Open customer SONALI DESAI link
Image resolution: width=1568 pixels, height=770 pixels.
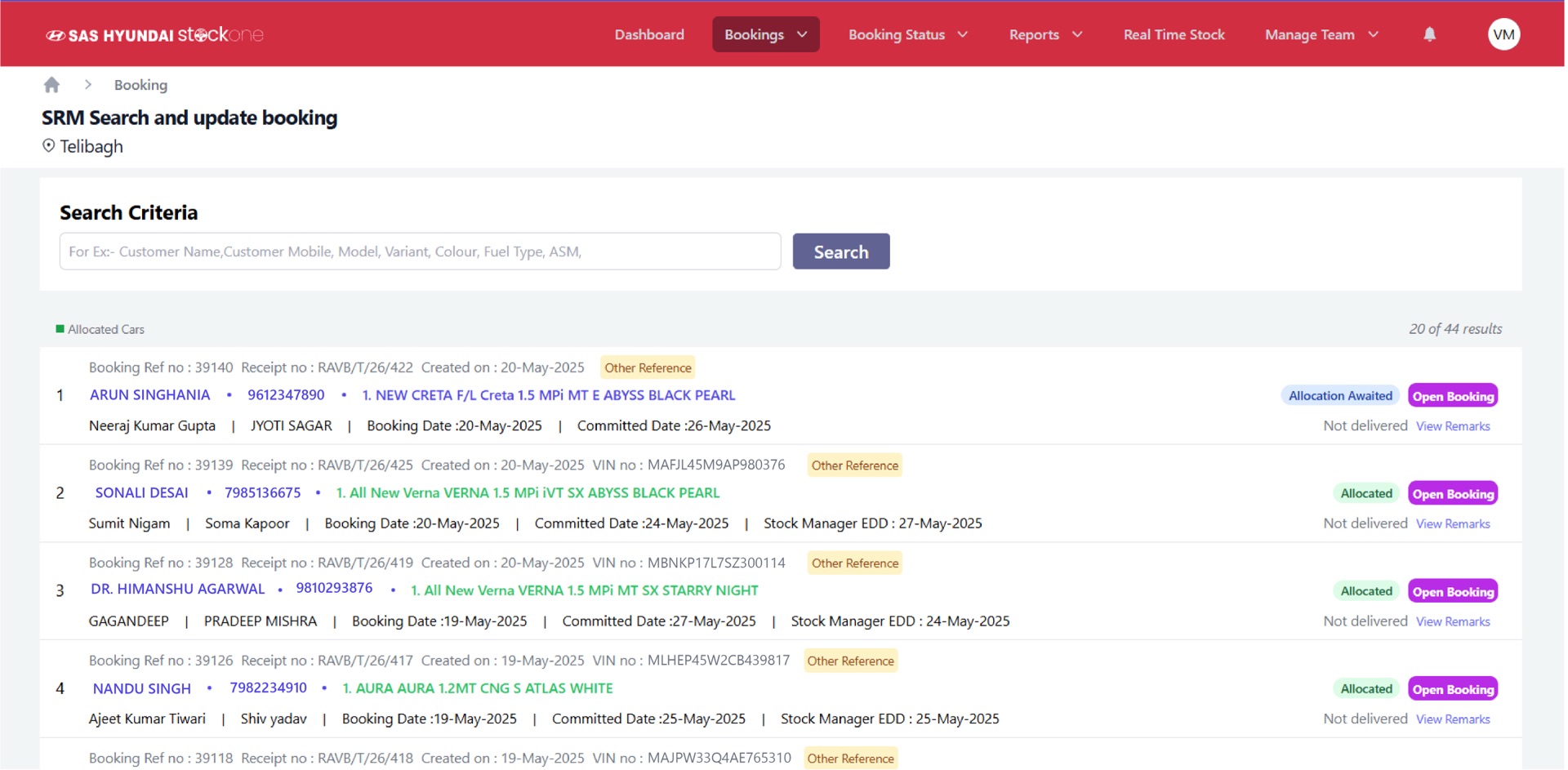tap(141, 493)
